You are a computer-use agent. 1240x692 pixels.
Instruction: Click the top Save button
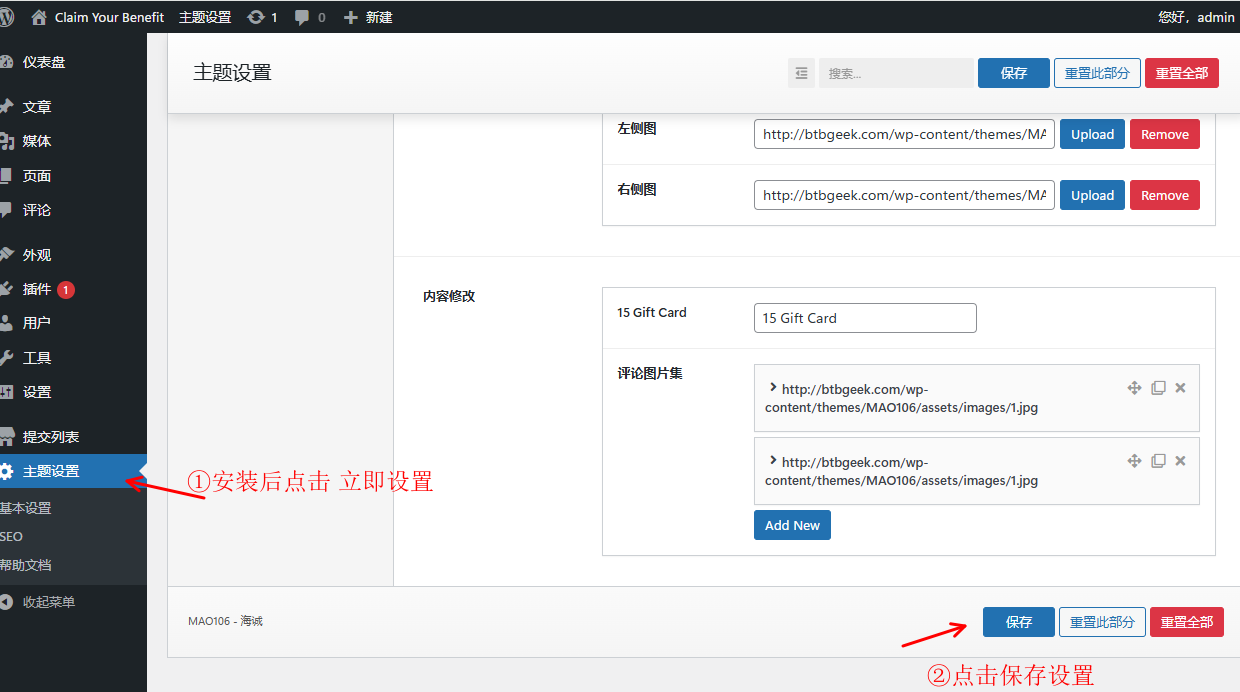coord(1013,73)
